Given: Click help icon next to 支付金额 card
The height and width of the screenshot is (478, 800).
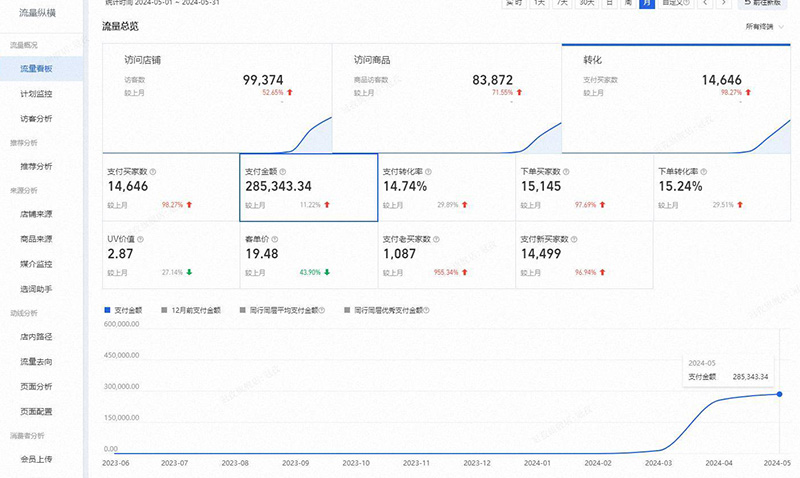Looking at the screenshot, I should click(283, 172).
